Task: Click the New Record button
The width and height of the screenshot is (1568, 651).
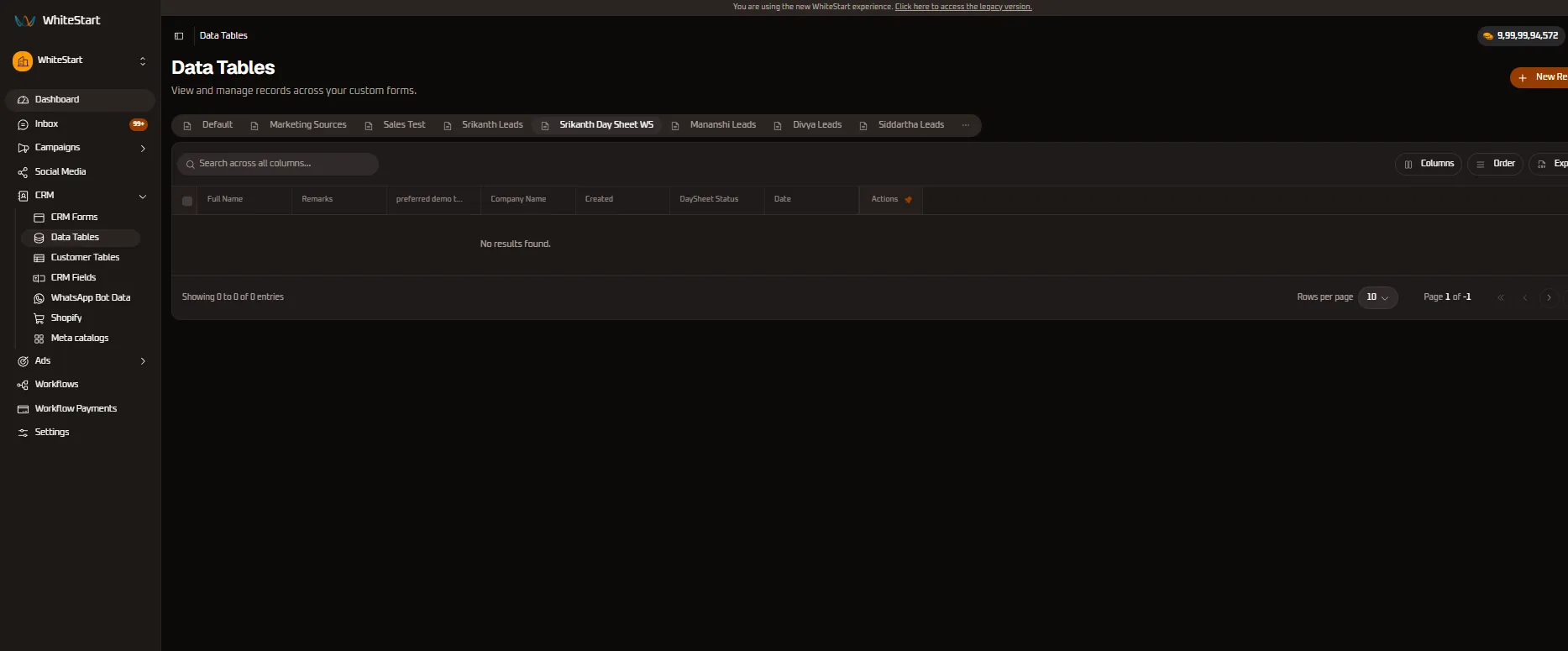Action: click(x=1540, y=77)
